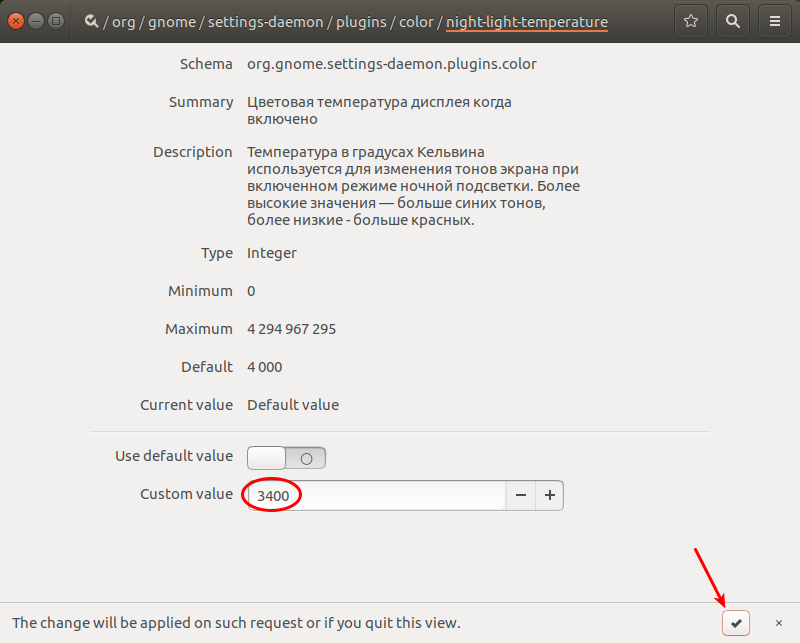Image resolution: width=800 pixels, height=643 pixels.
Task: Click the path bar root search icon
Action: pos(91,21)
